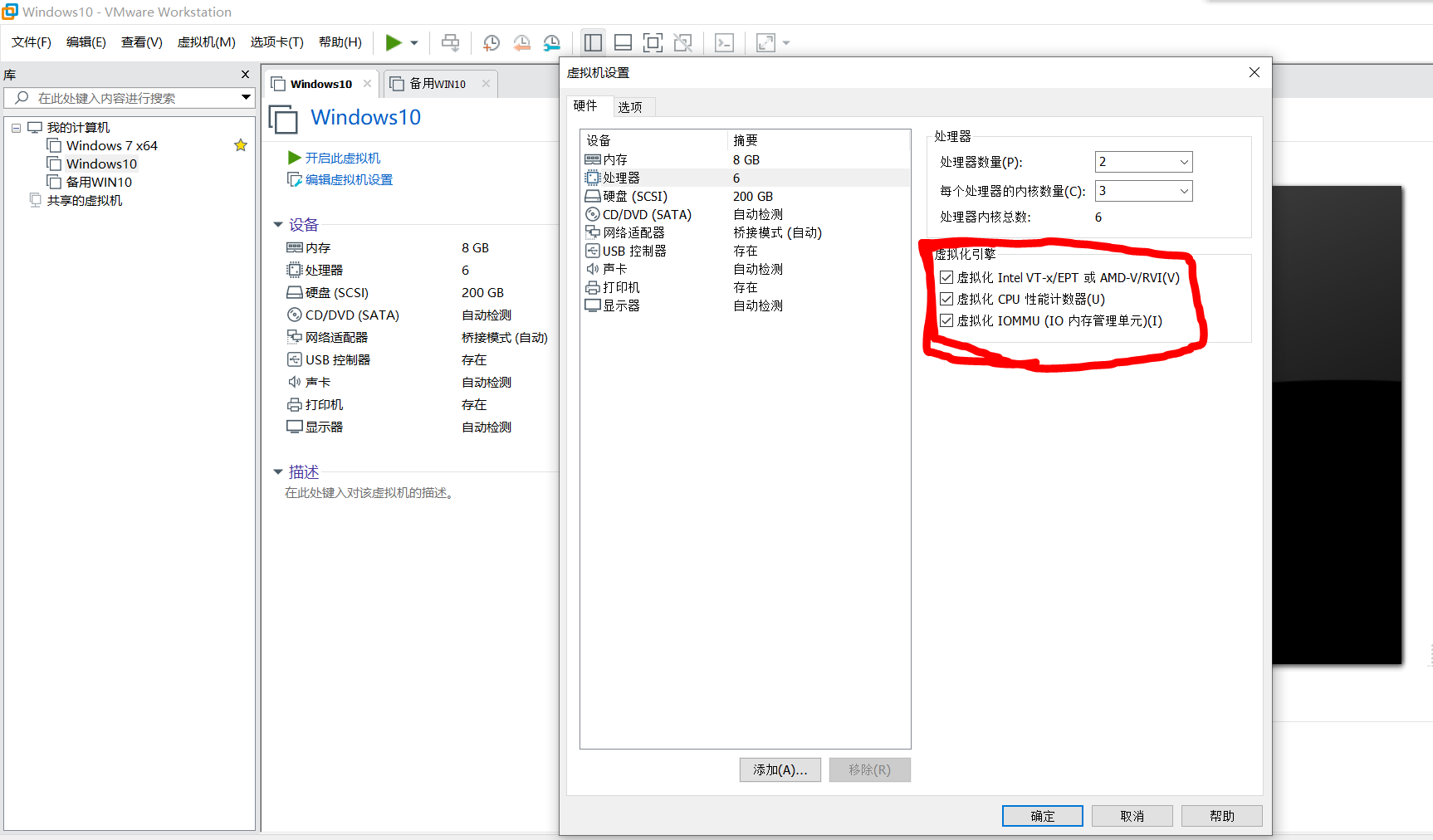Open the power options dropdown arrow beside play
This screenshot has width=1433, height=840.
click(414, 43)
